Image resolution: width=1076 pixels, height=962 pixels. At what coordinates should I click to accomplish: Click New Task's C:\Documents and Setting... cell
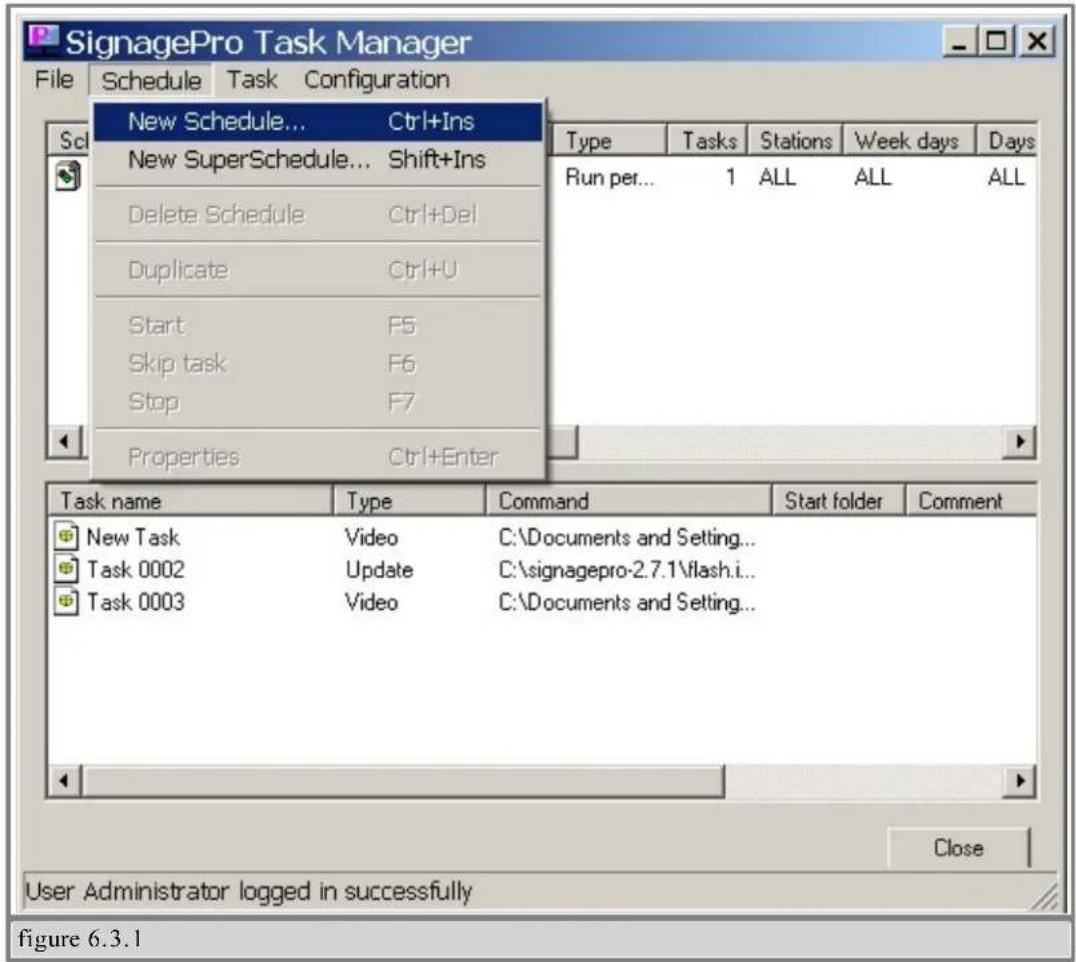[627, 537]
